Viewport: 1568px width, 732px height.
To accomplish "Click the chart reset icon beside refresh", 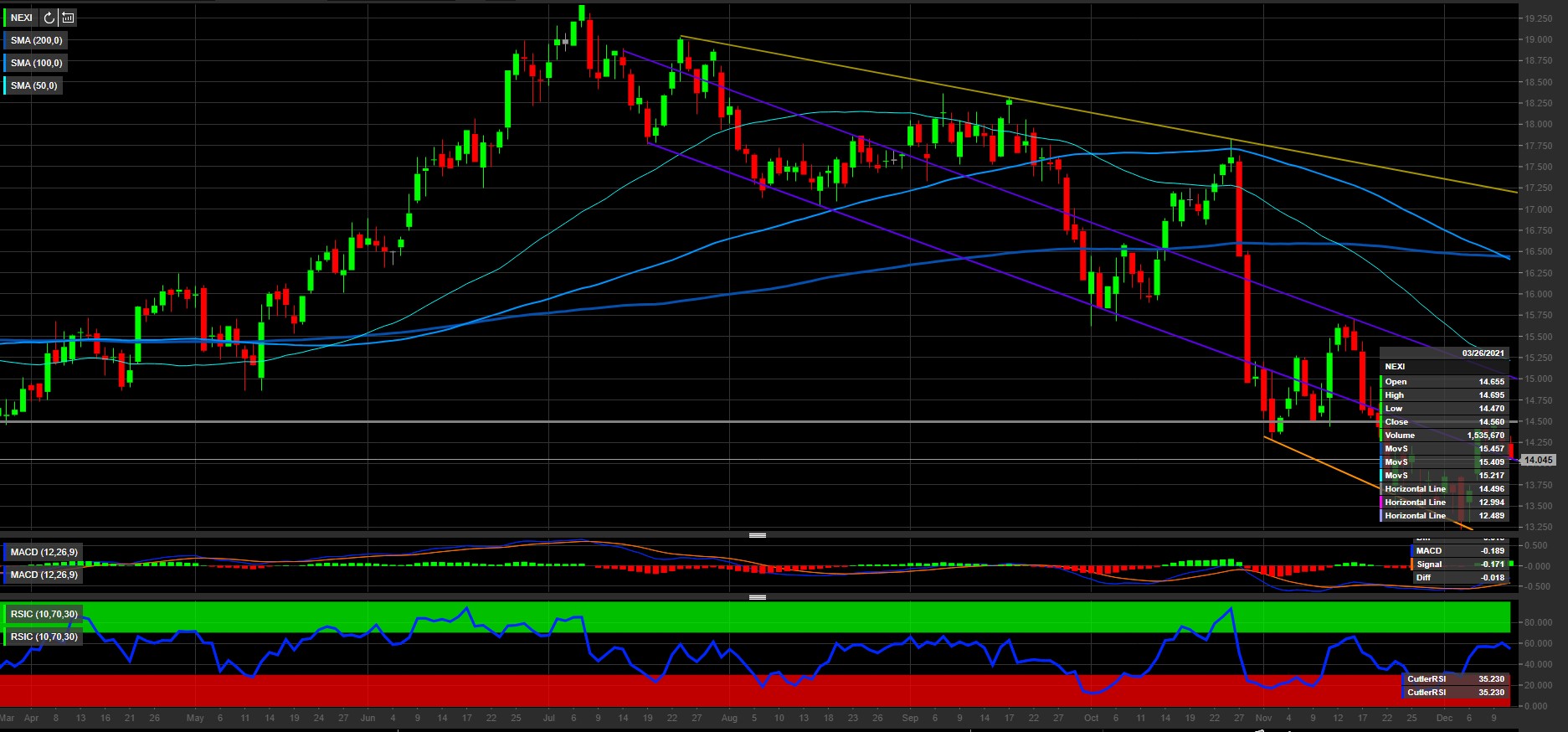I will 68,18.
